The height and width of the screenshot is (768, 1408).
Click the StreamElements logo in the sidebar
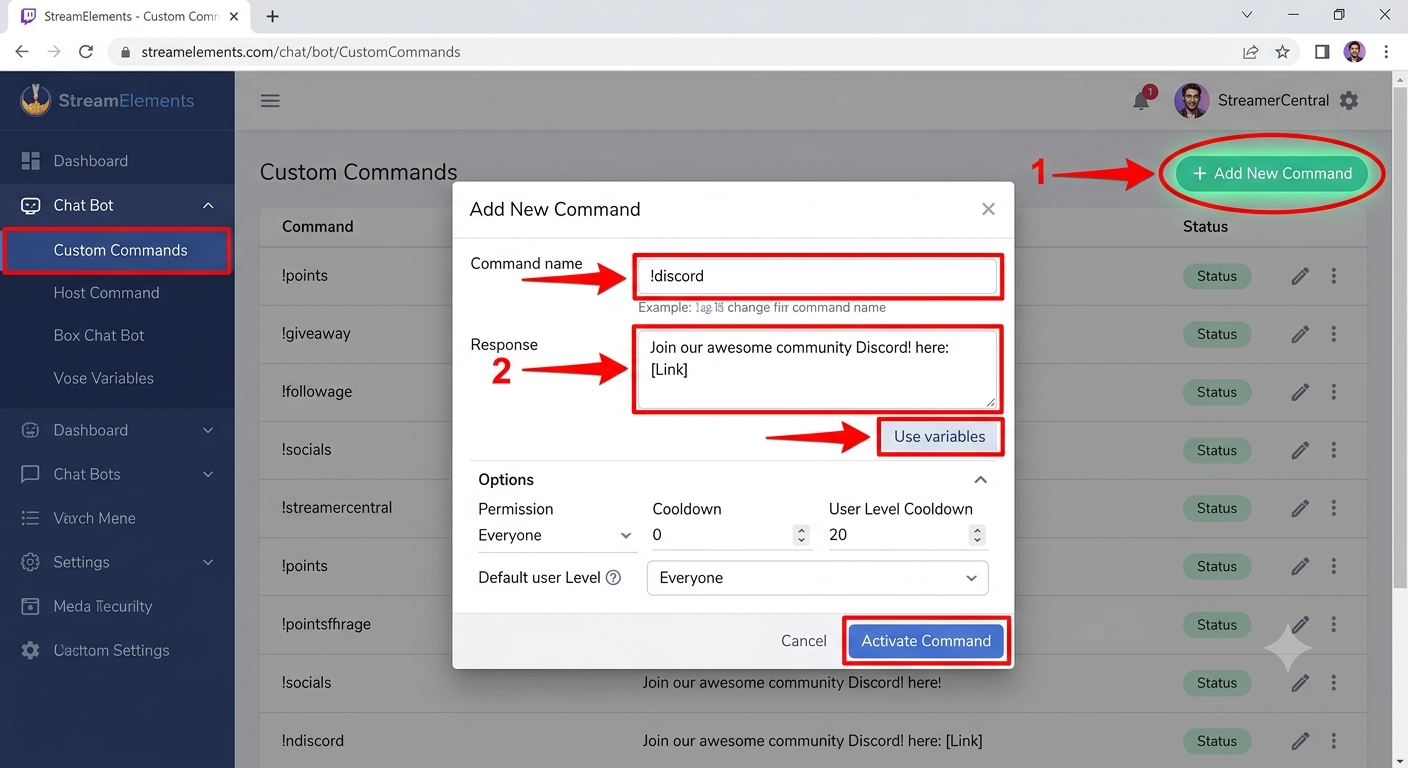107,100
